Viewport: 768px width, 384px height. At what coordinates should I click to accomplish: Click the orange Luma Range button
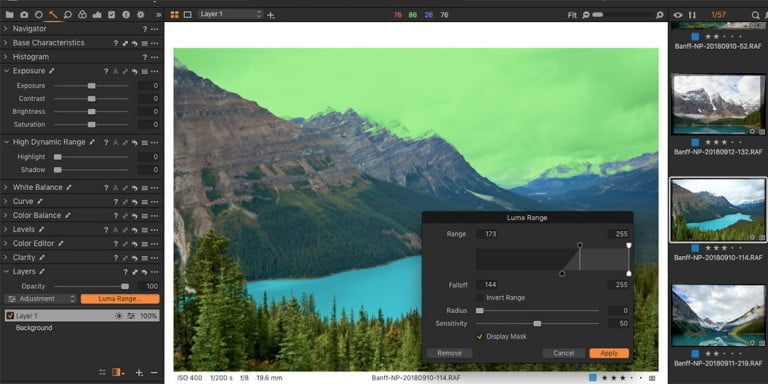(x=120, y=299)
